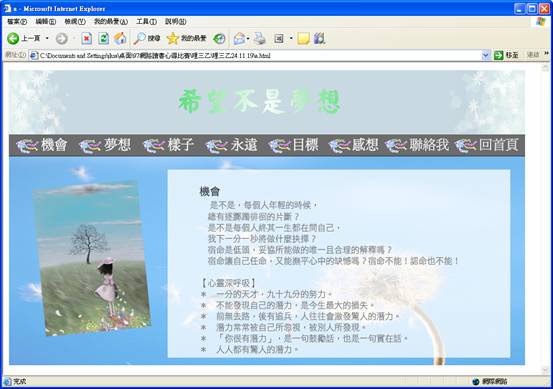Open the 檔案 (File) menu

tap(17, 22)
